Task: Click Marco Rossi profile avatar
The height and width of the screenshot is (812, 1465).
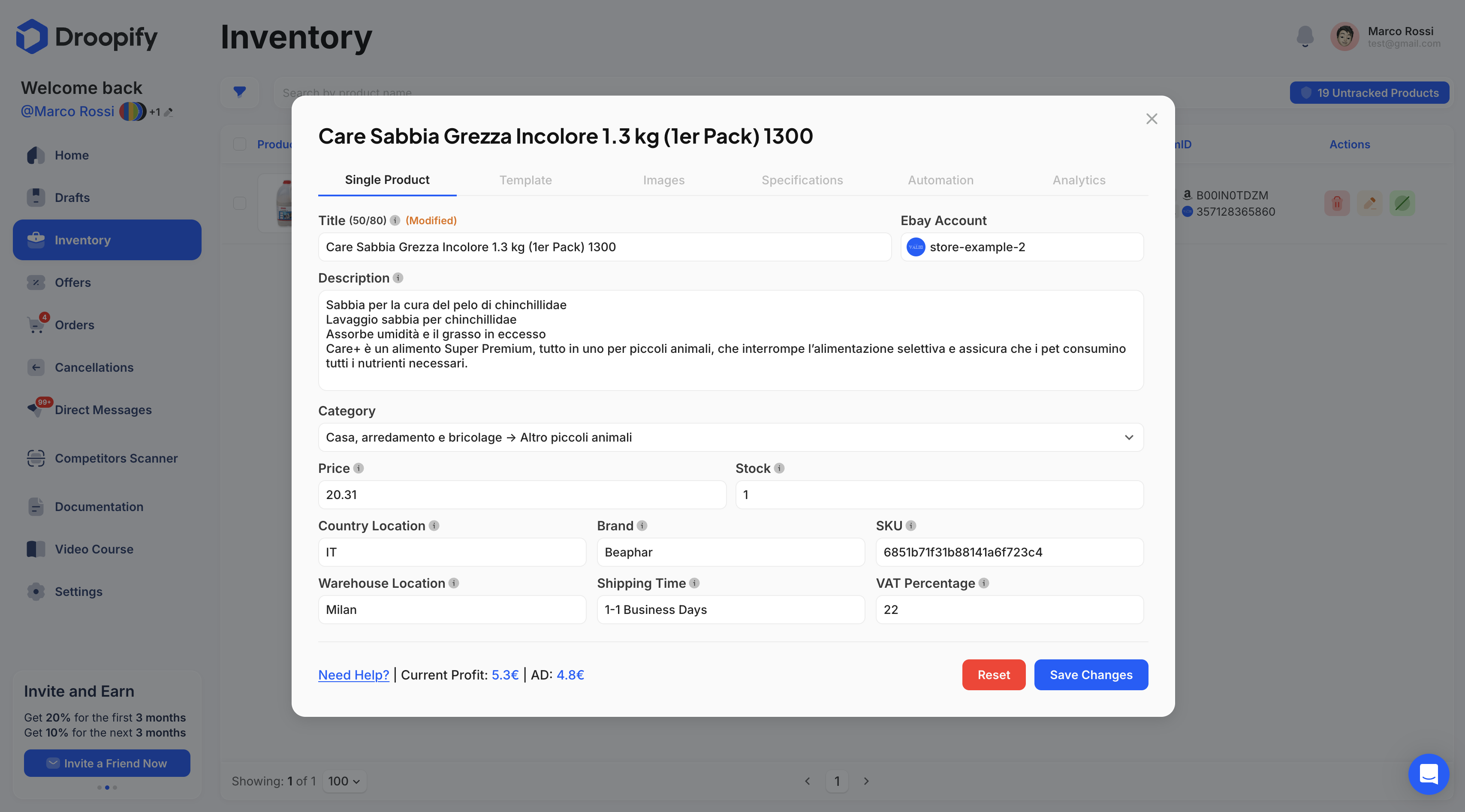Action: (x=1344, y=37)
